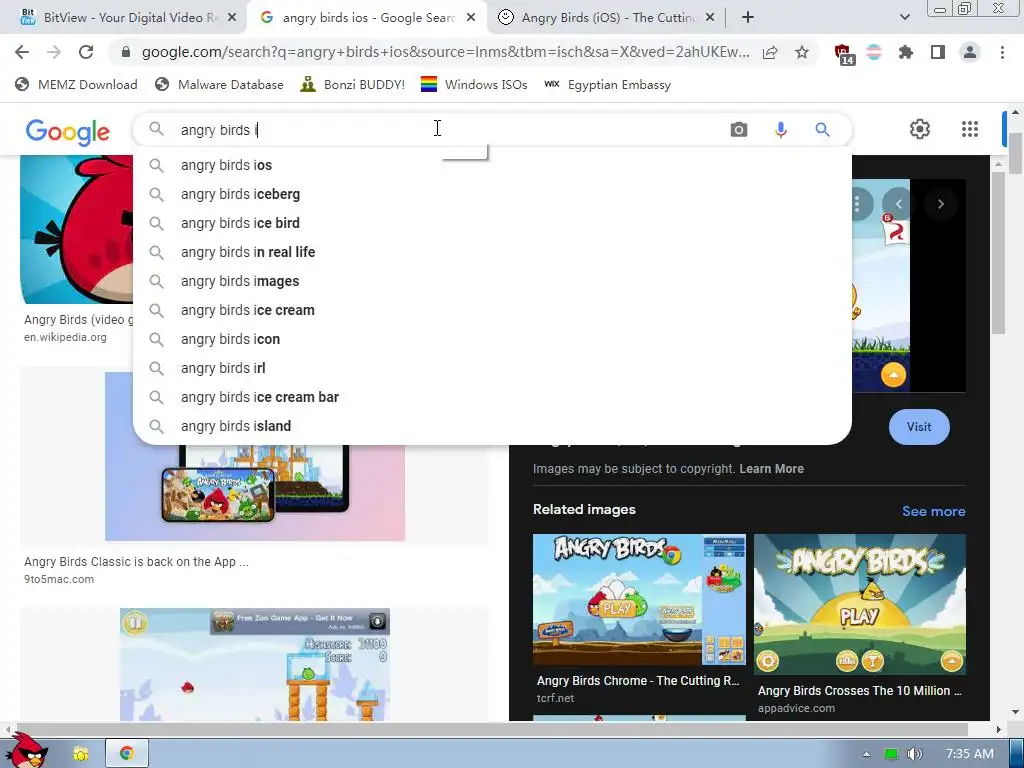Viewport: 1024px width, 768px height.
Task: Close the angry birds ios Google Search tab
Action: [x=471, y=18]
